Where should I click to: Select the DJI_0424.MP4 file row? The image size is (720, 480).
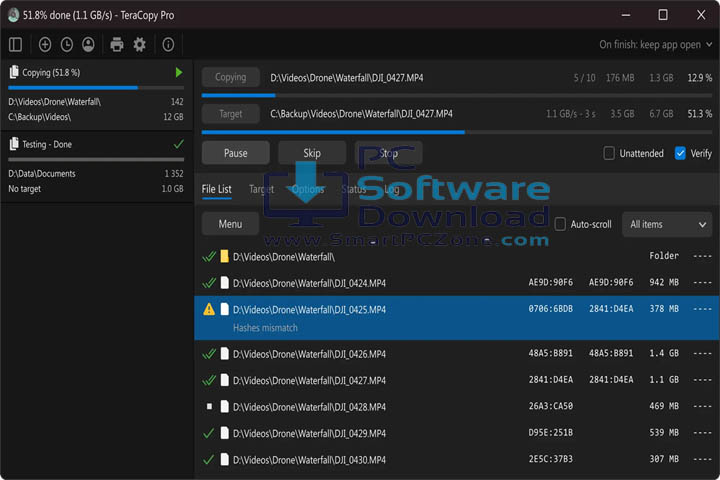(457, 283)
